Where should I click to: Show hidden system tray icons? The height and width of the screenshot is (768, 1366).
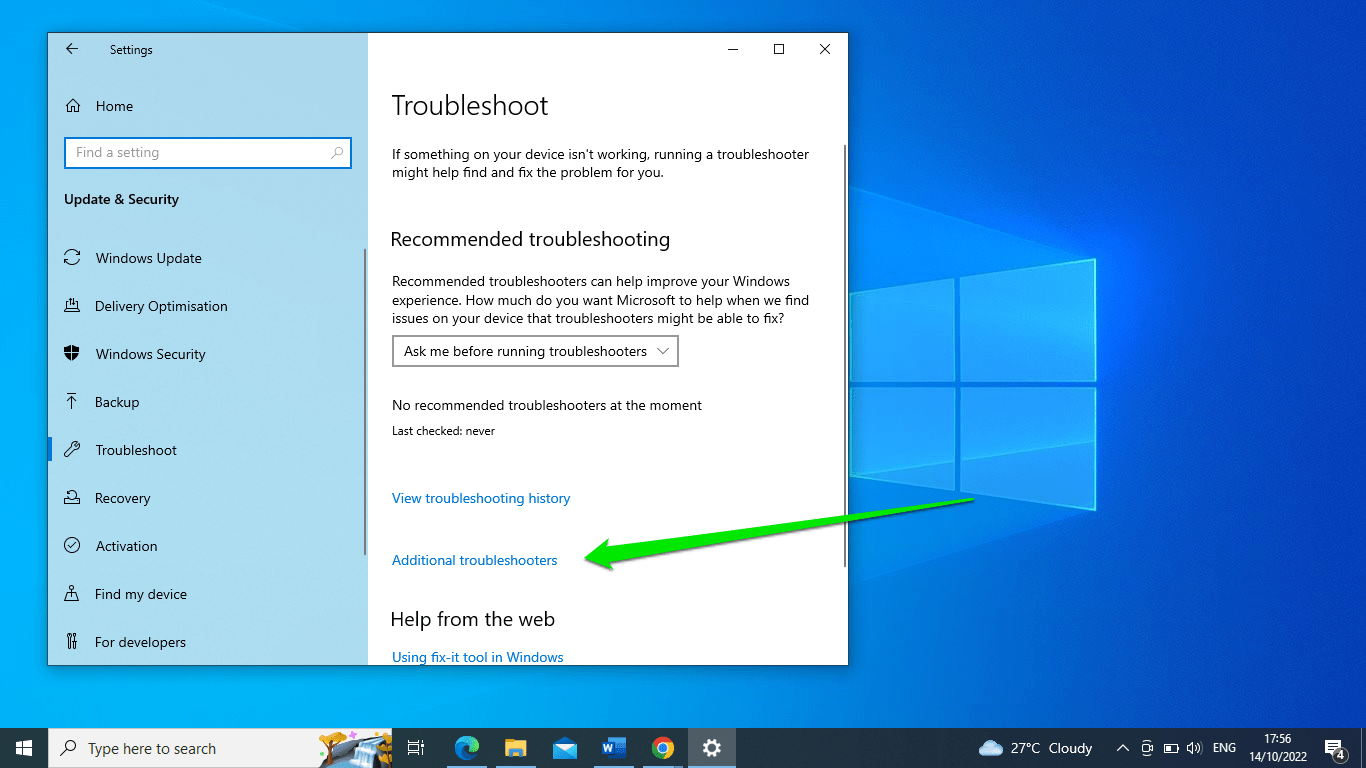tap(1122, 748)
